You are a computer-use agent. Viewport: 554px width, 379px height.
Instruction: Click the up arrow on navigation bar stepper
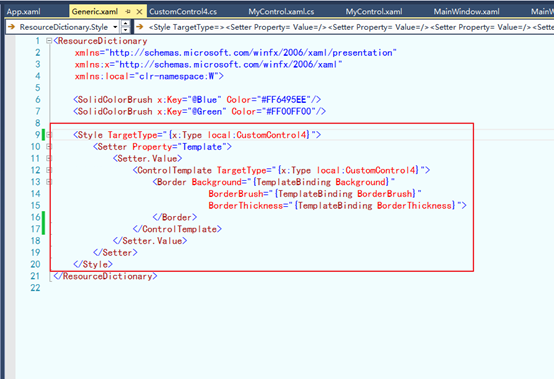coord(125,24)
